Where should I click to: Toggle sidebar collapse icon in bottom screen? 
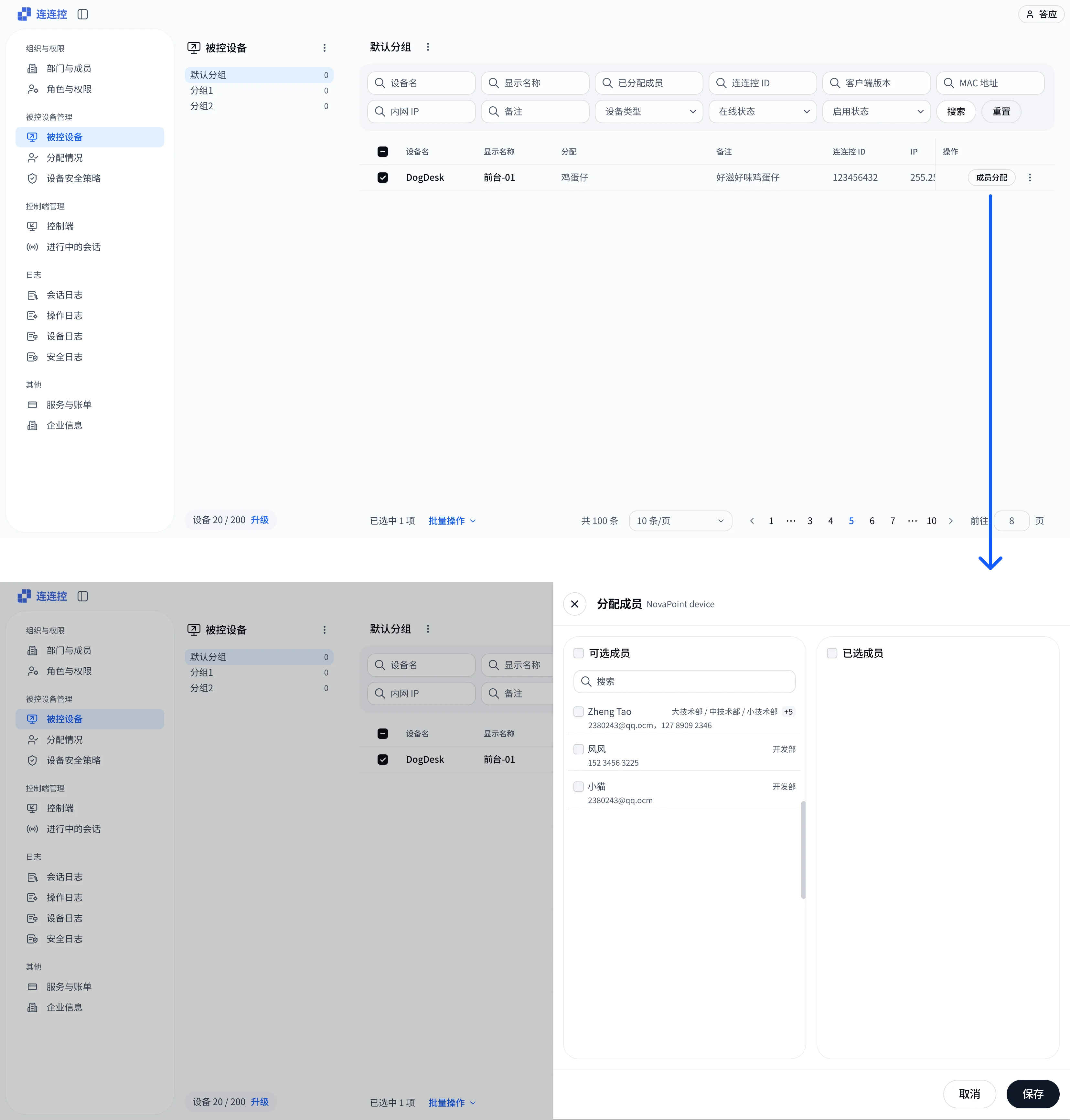click(x=83, y=596)
